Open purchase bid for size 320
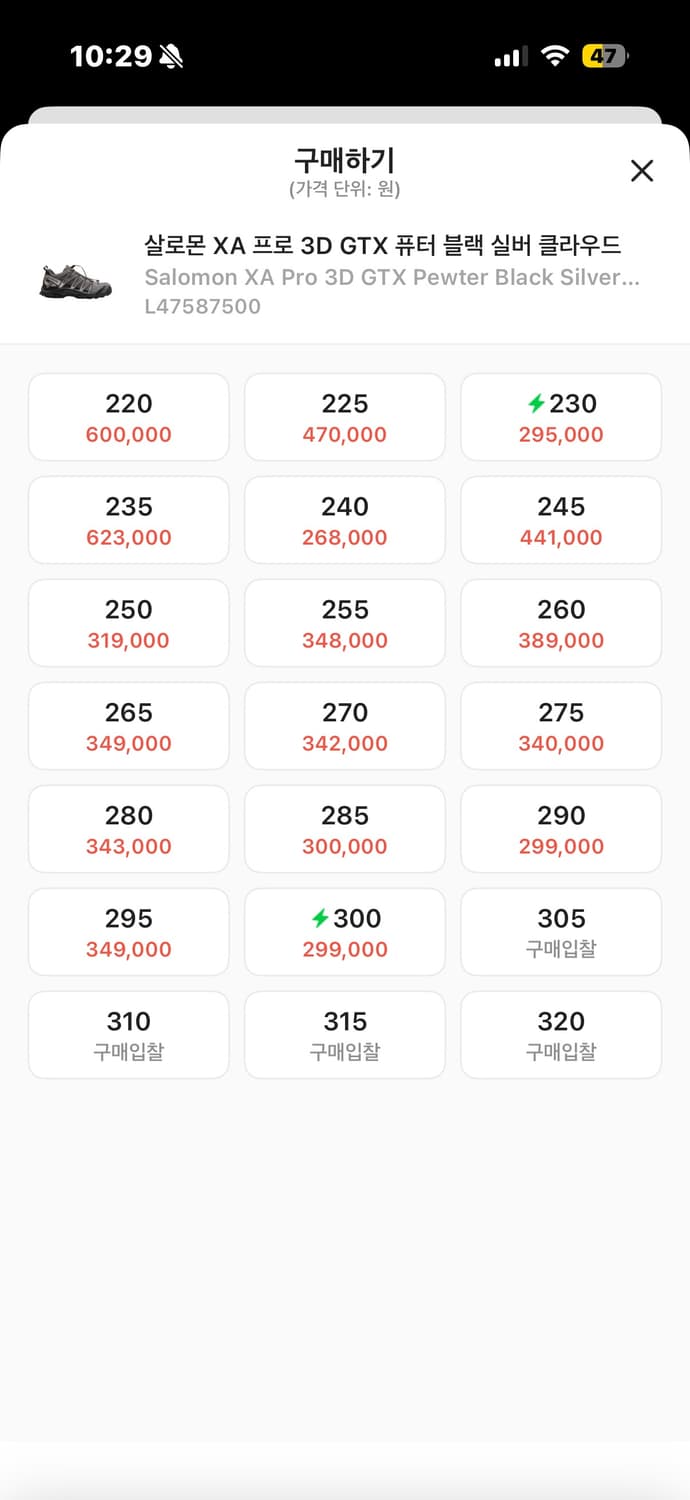Viewport: 690px width, 1500px height. tap(561, 1035)
